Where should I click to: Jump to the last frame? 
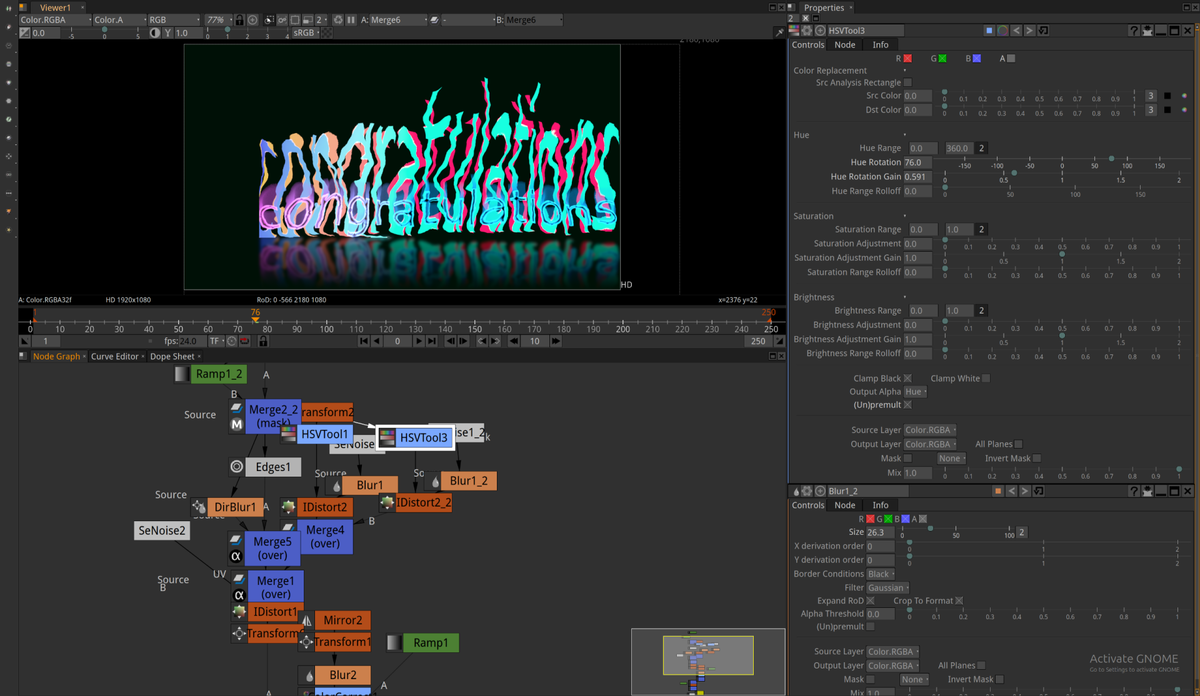[x=432, y=341]
